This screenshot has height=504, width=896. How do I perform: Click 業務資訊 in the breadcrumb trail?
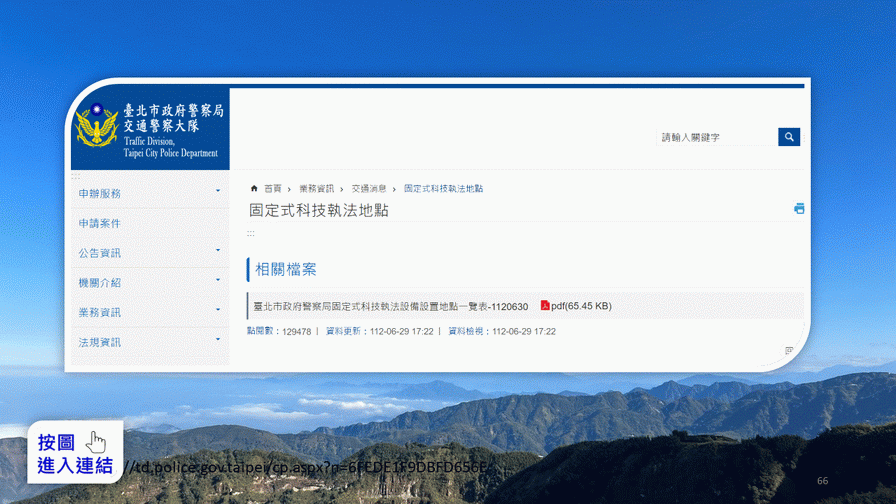click(x=316, y=188)
